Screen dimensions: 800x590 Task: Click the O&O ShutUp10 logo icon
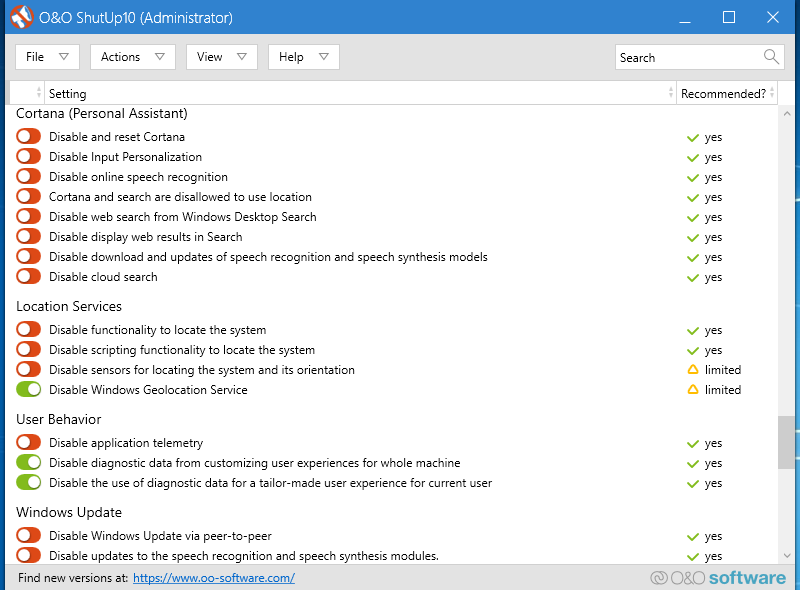[x=21, y=17]
